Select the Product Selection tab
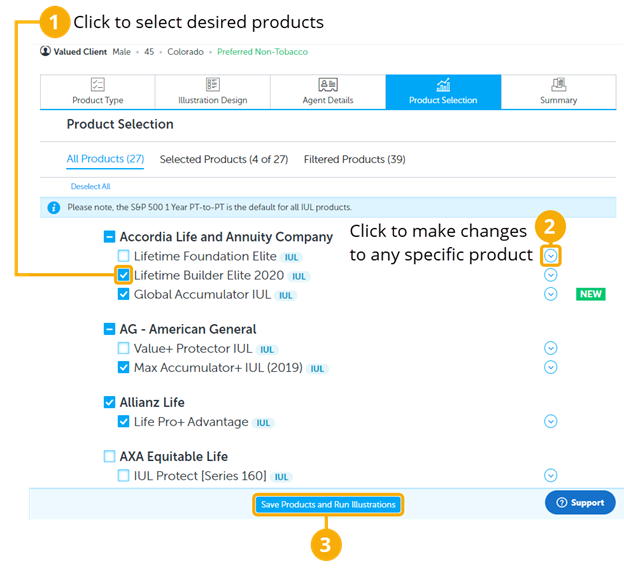This screenshot has width=624, height=568. click(443, 92)
